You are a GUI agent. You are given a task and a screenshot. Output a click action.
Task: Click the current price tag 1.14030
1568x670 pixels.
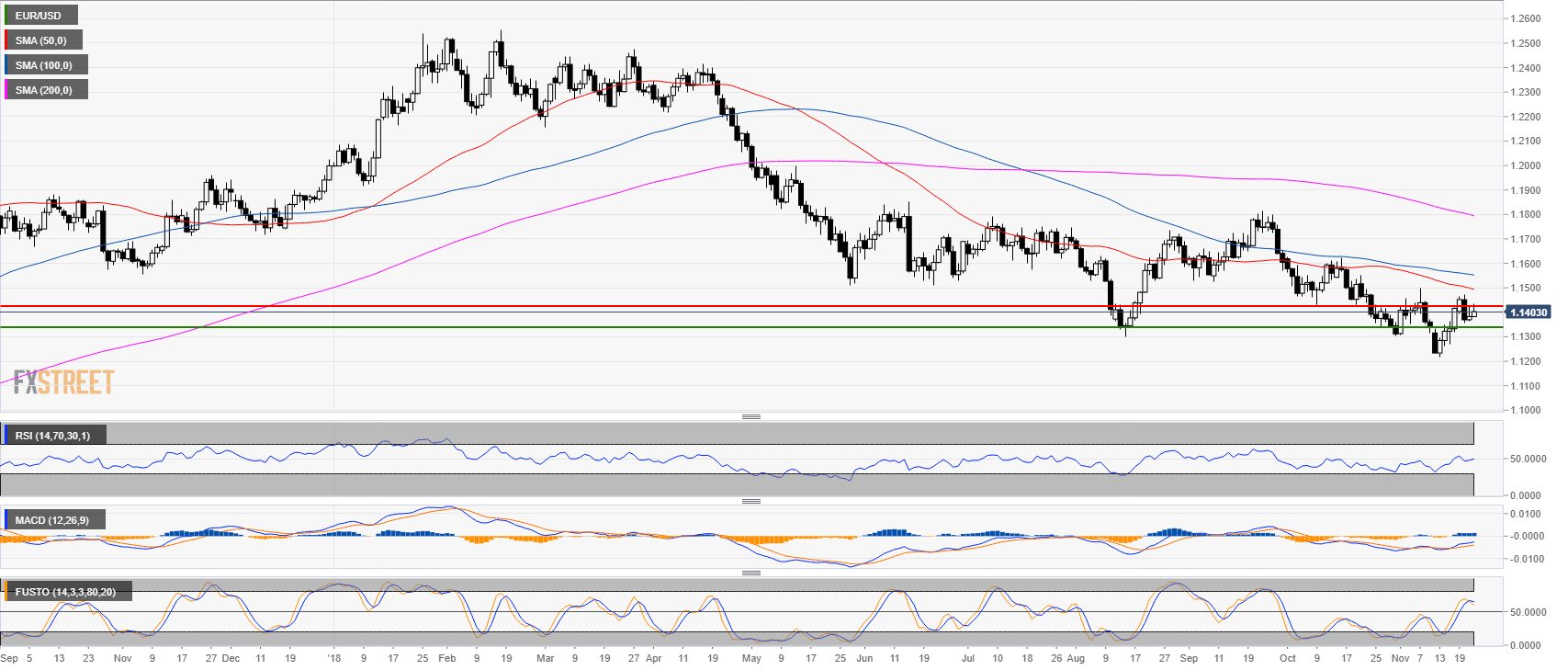tap(1529, 312)
